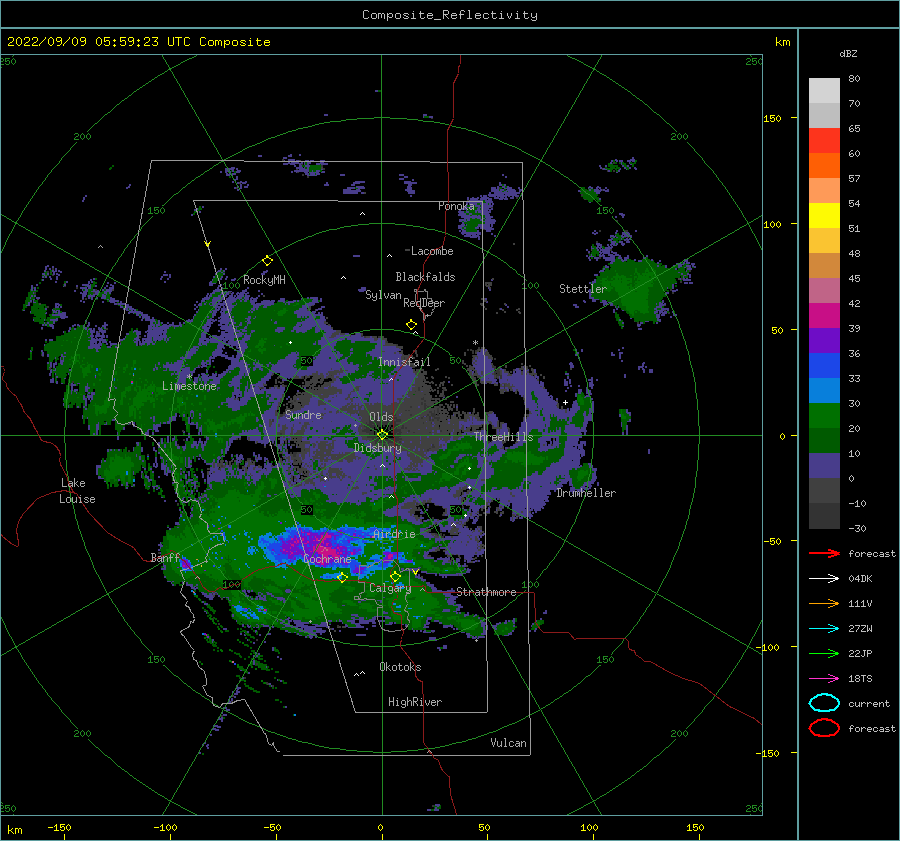Viewport: 900px width, 841px height.
Task: Click the Lake Louise label
Action: (x=77, y=491)
